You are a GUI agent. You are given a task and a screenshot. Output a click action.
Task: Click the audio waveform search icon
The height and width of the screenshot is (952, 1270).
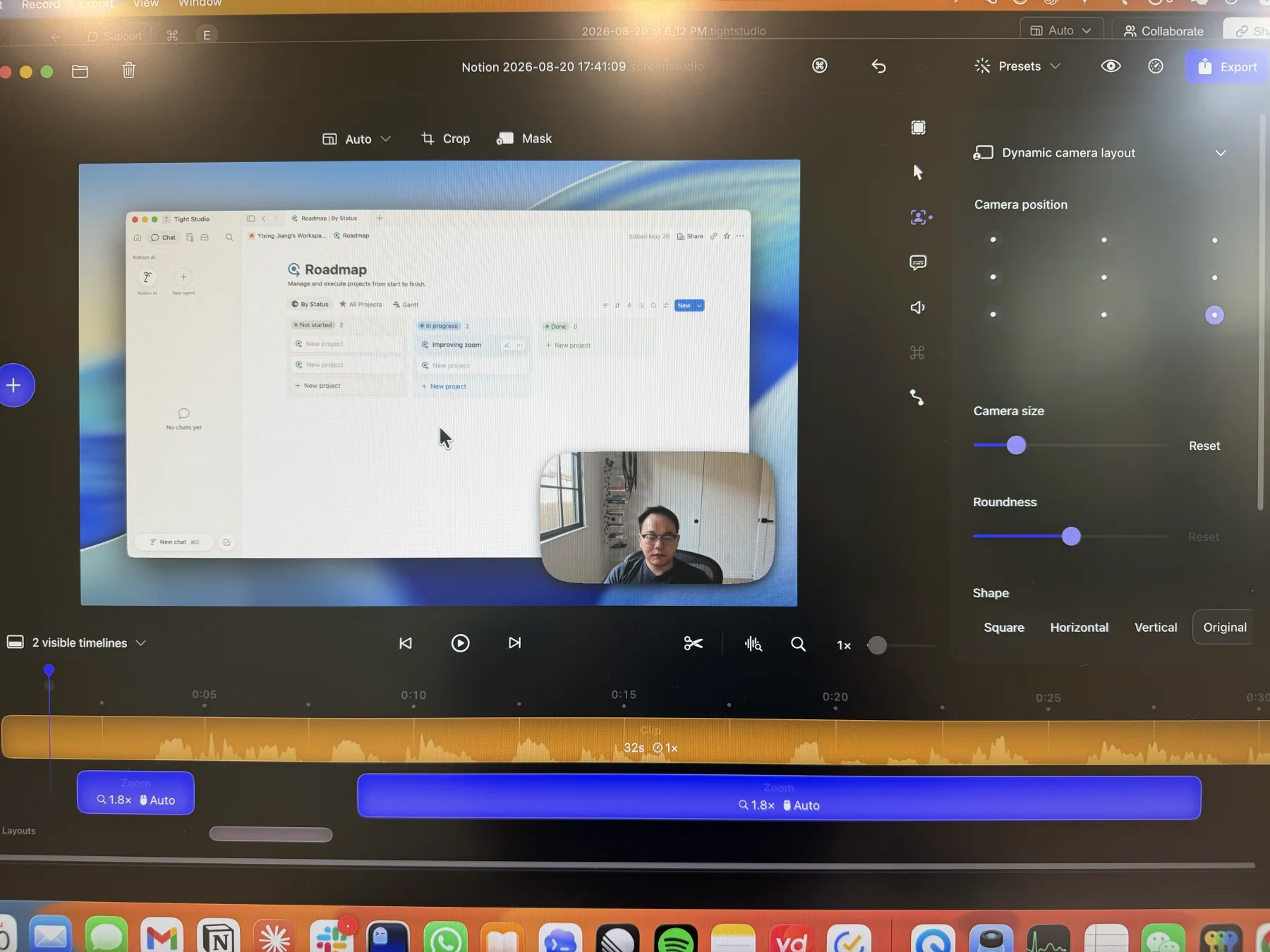pos(753,644)
